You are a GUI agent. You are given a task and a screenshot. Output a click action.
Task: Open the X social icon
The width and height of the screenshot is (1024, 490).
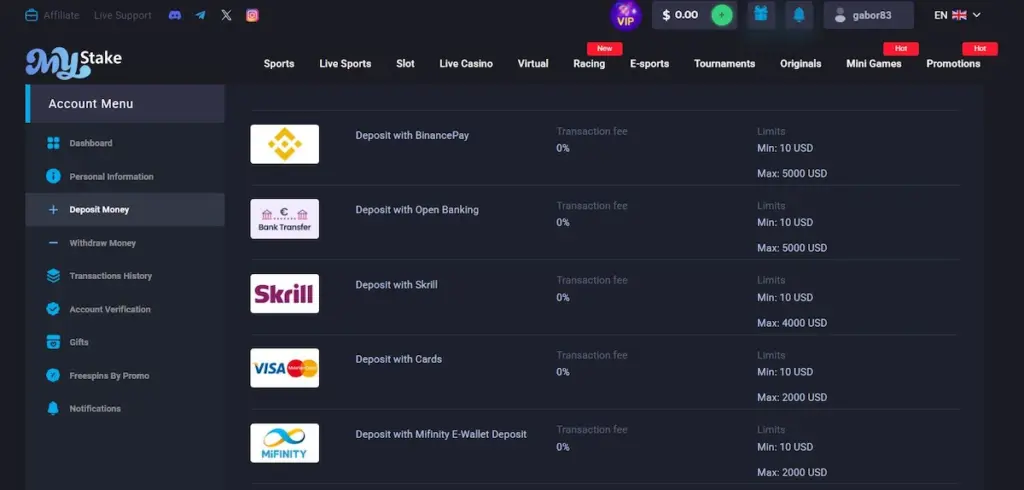pyautogui.click(x=226, y=15)
